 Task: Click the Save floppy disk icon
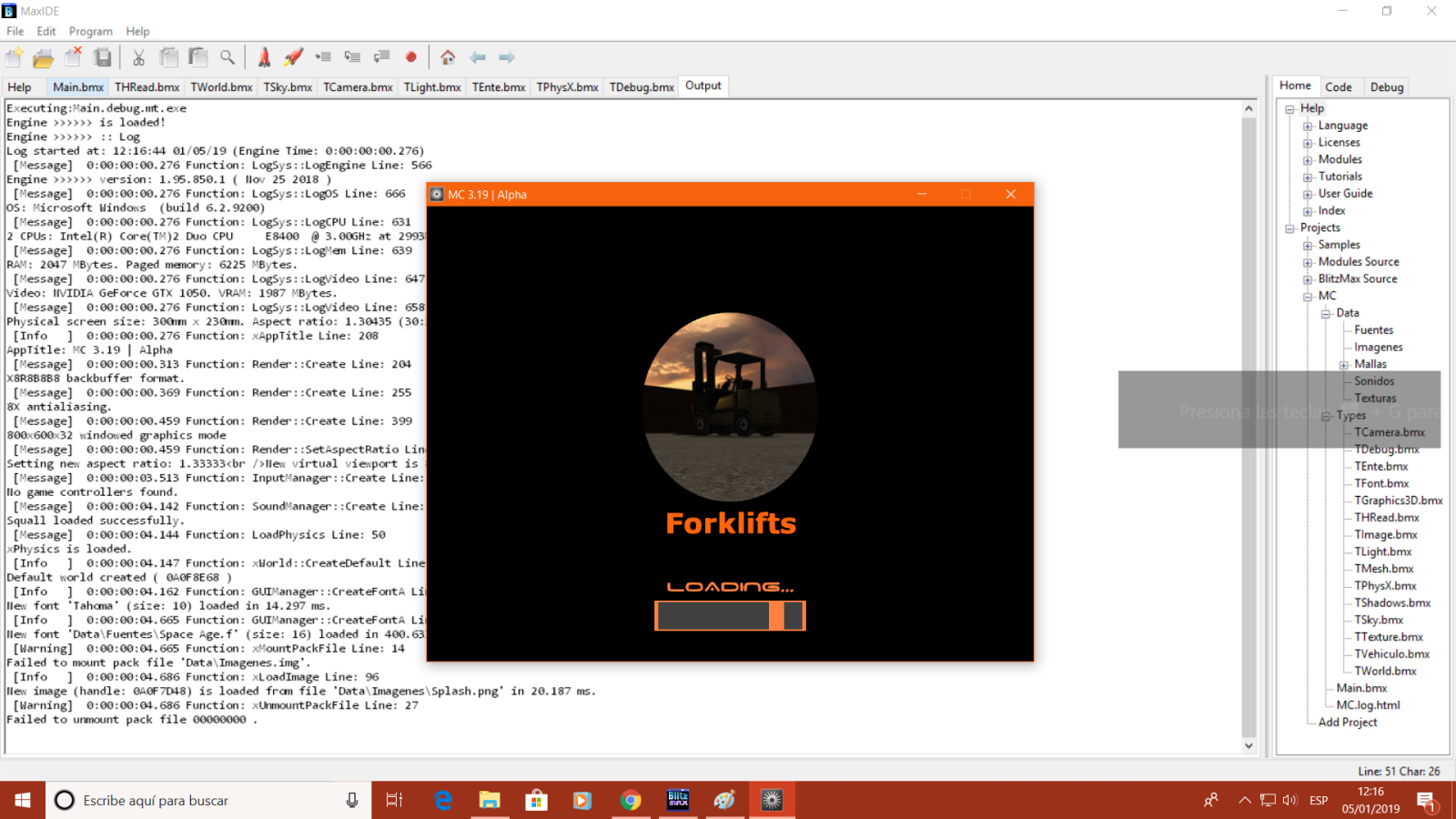(103, 57)
